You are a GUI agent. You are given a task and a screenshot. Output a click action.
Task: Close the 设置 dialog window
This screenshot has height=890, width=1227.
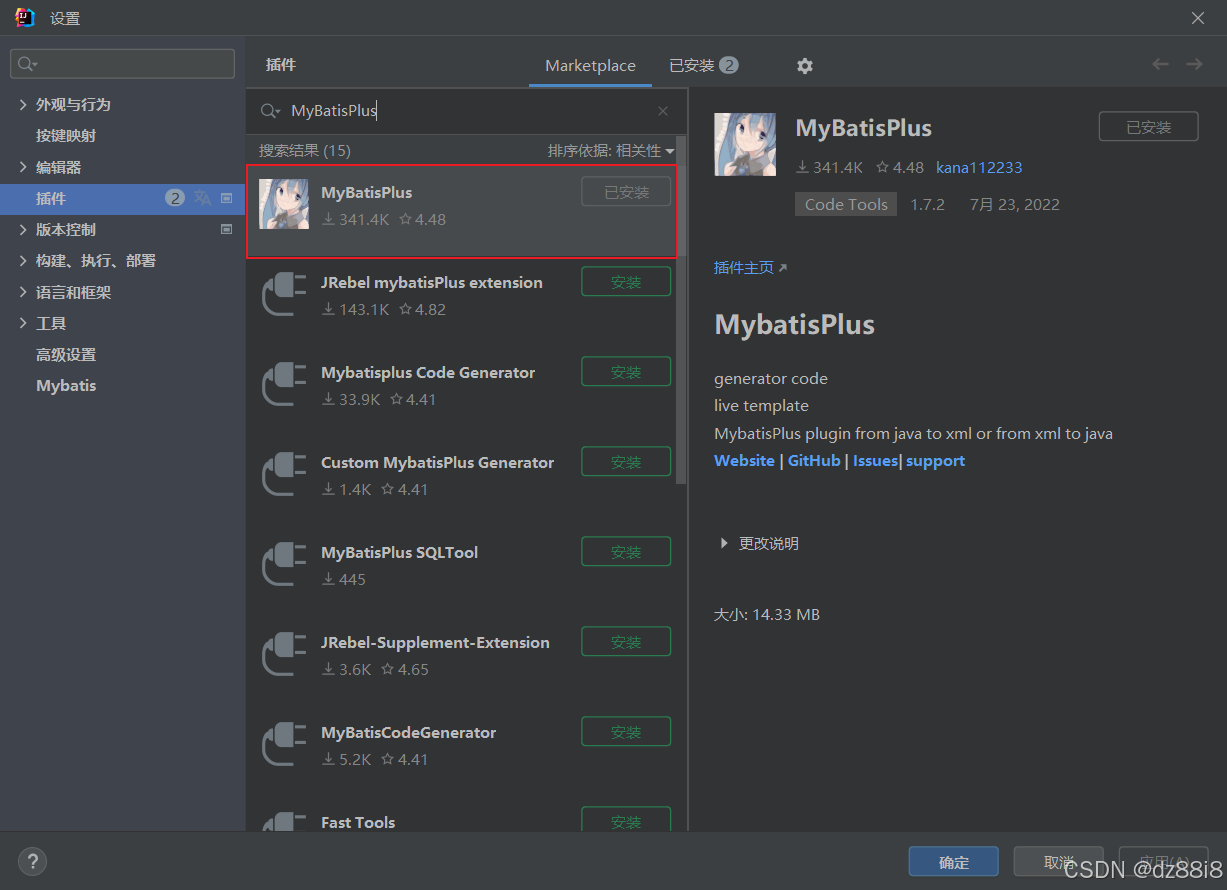pyautogui.click(x=1198, y=17)
